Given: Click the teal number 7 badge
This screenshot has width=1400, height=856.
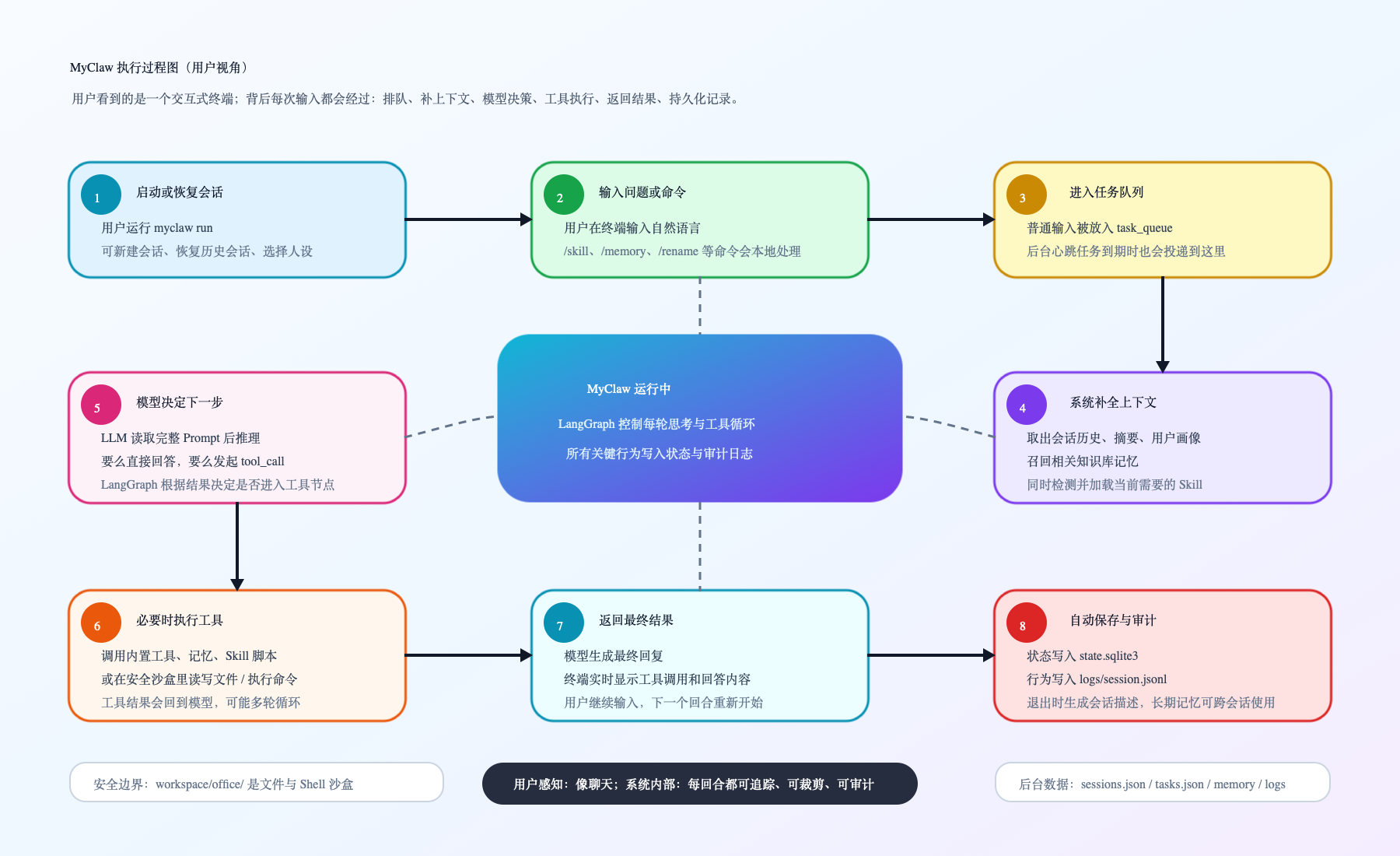Looking at the screenshot, I should pos(564,623).
